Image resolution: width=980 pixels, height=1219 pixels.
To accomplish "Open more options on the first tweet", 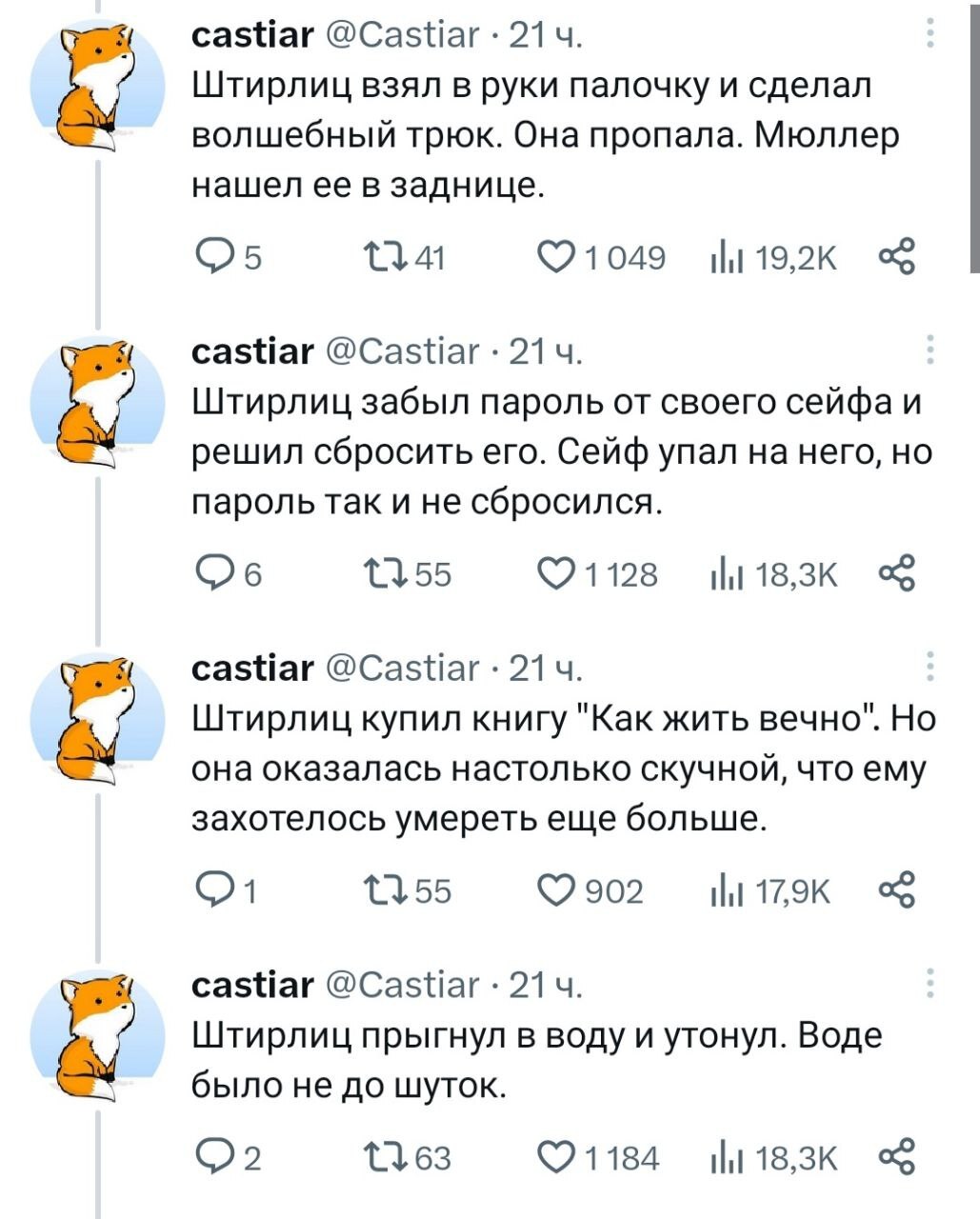I will pos(930,34).
